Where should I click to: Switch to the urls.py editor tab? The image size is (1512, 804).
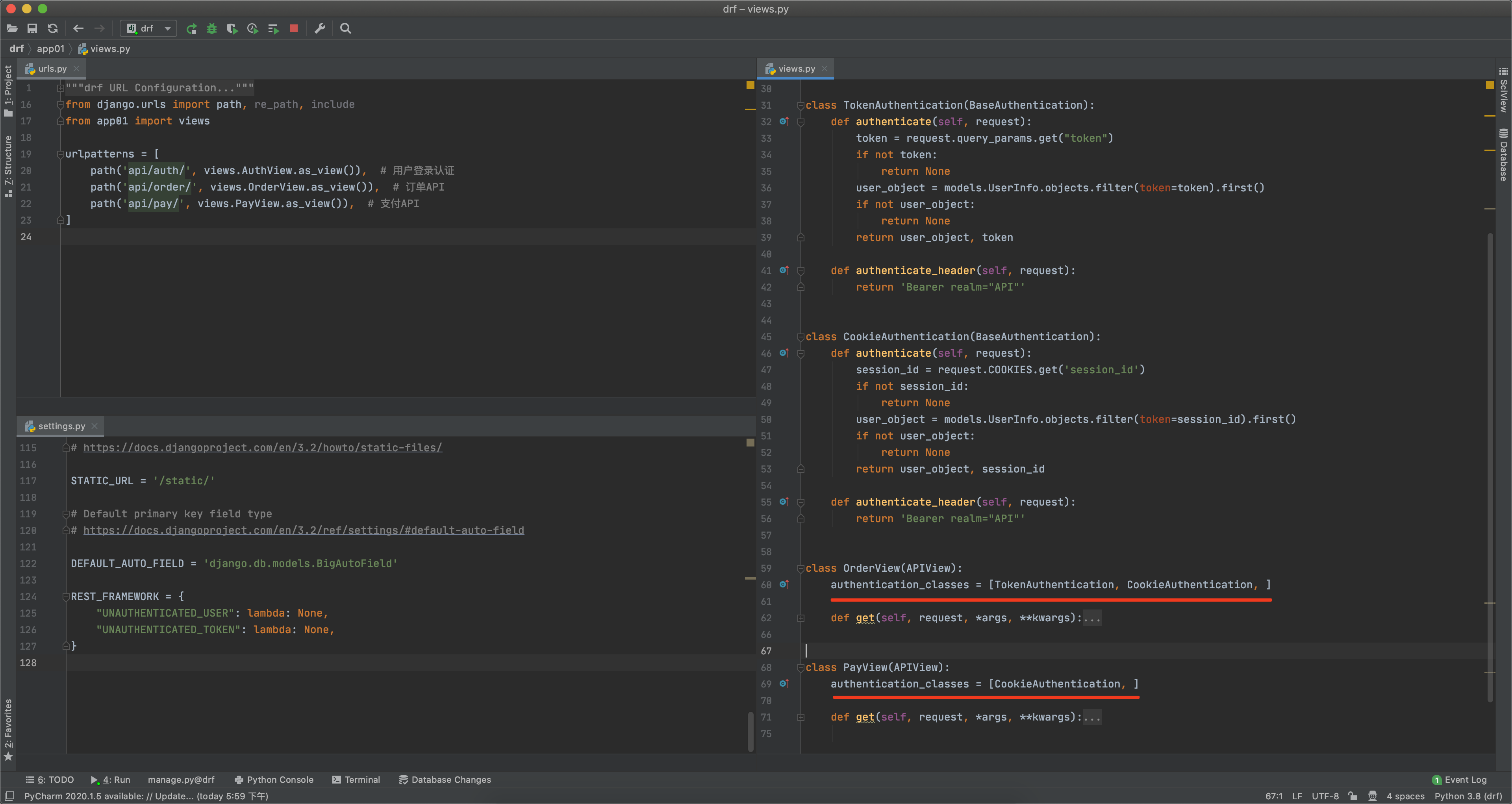[52, 69]
